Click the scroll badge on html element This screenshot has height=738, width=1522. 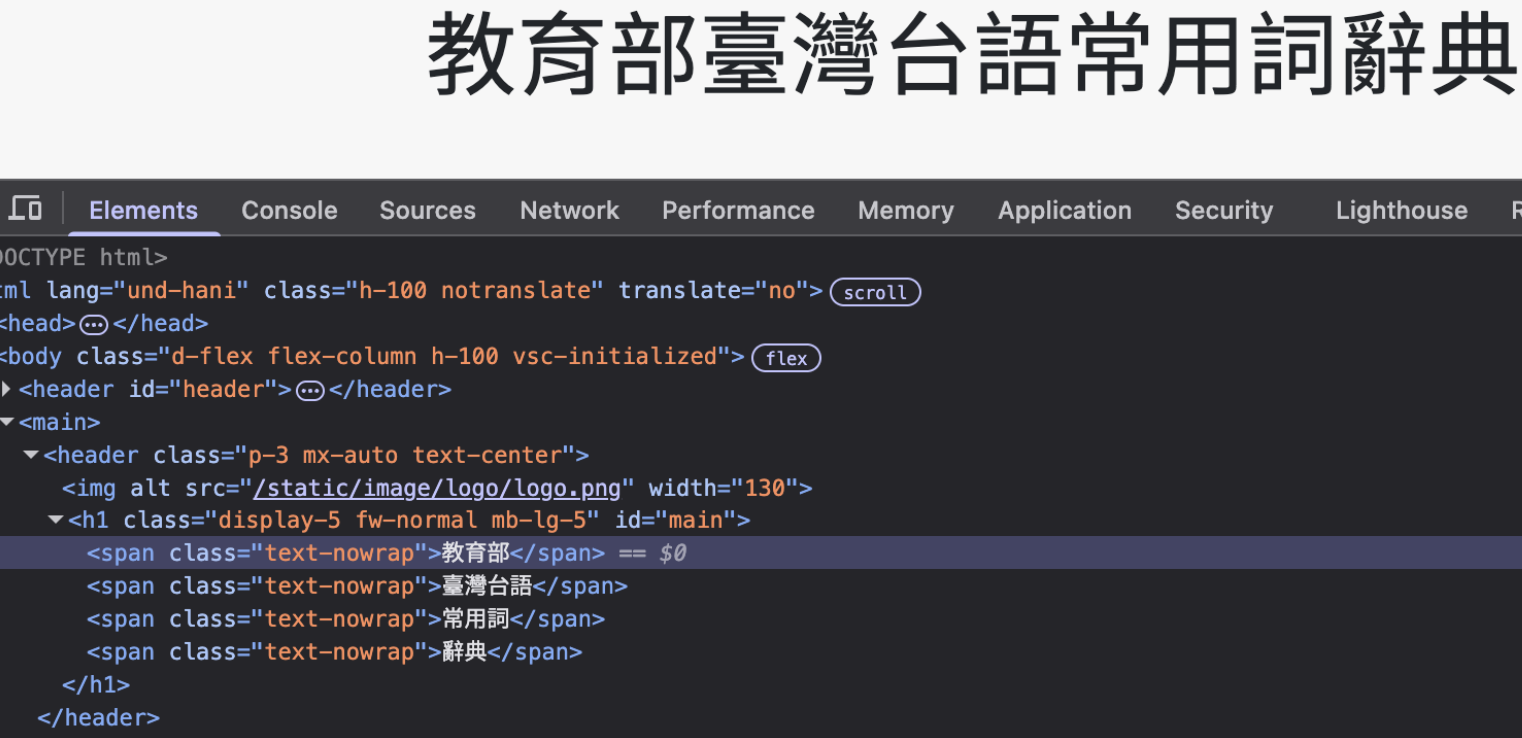click(x=875, y=292)
